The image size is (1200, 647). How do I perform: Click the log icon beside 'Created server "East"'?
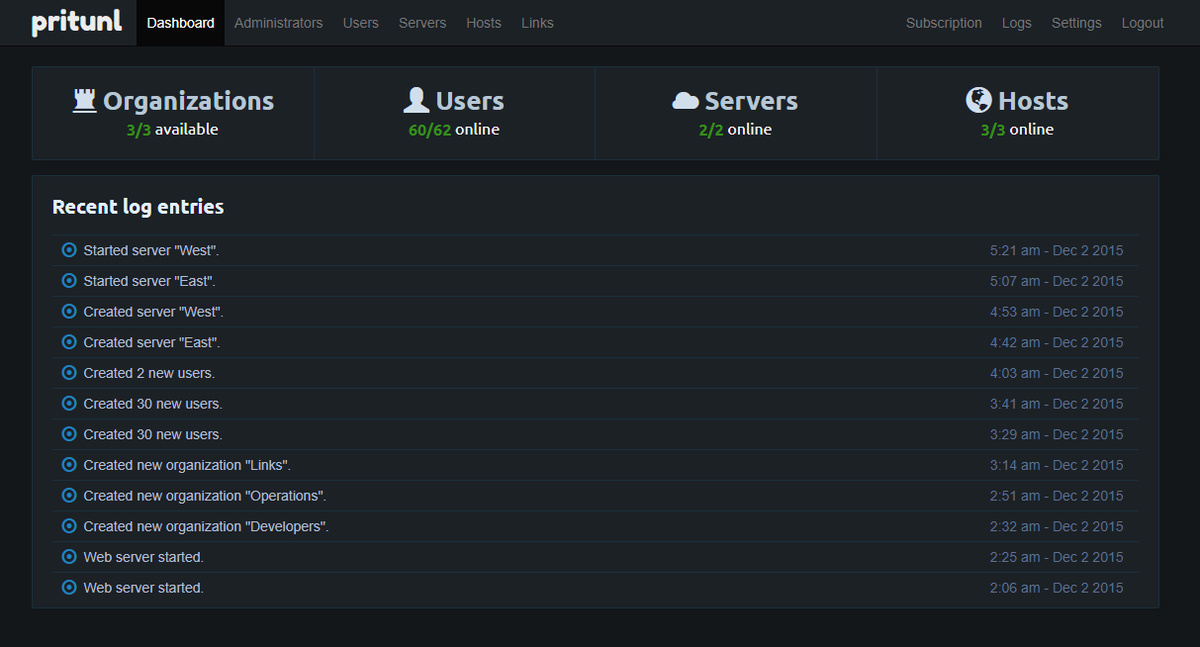point(68,342)
